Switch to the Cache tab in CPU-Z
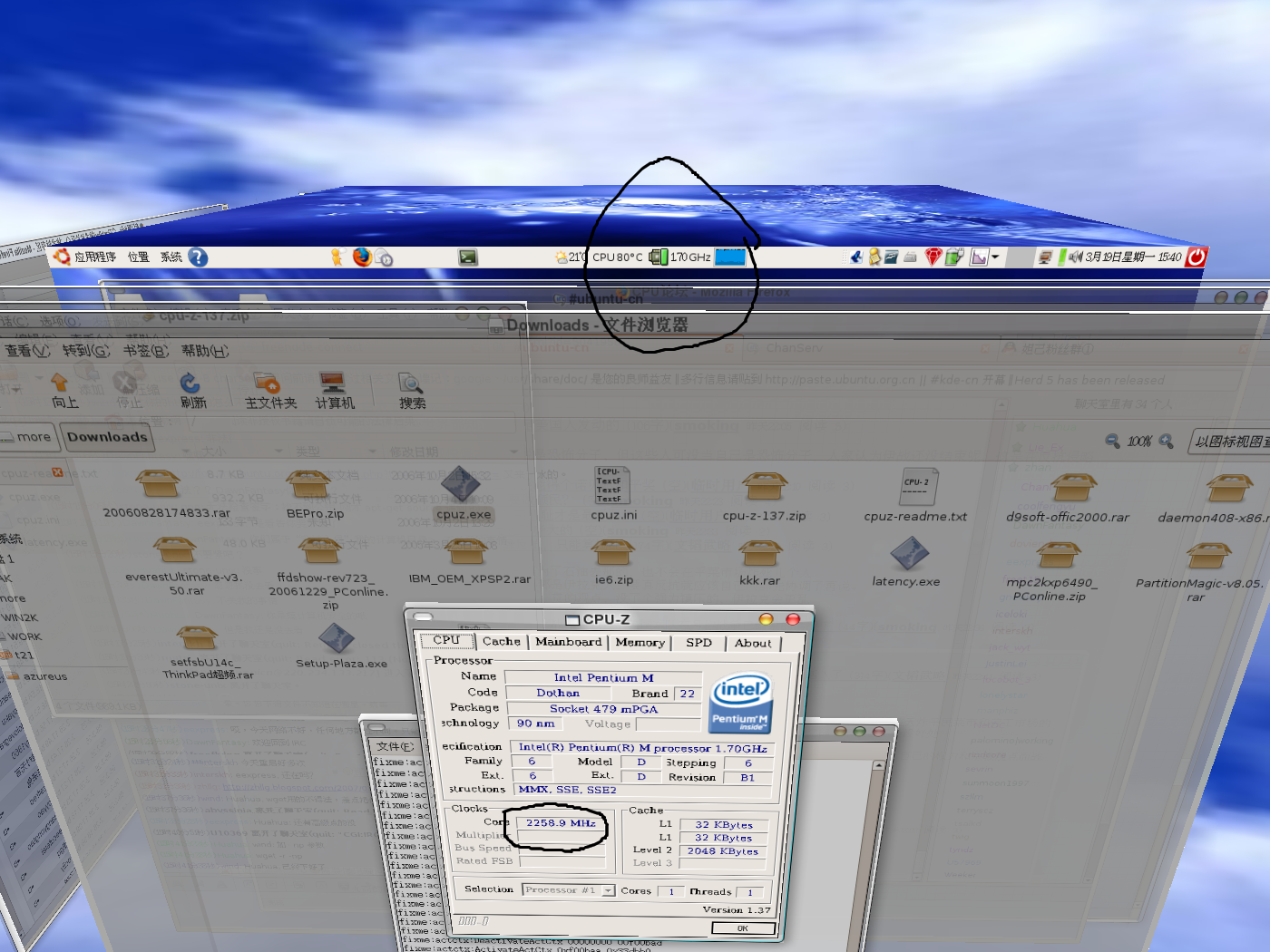1270x952 pixels. (x=502, y=642)
